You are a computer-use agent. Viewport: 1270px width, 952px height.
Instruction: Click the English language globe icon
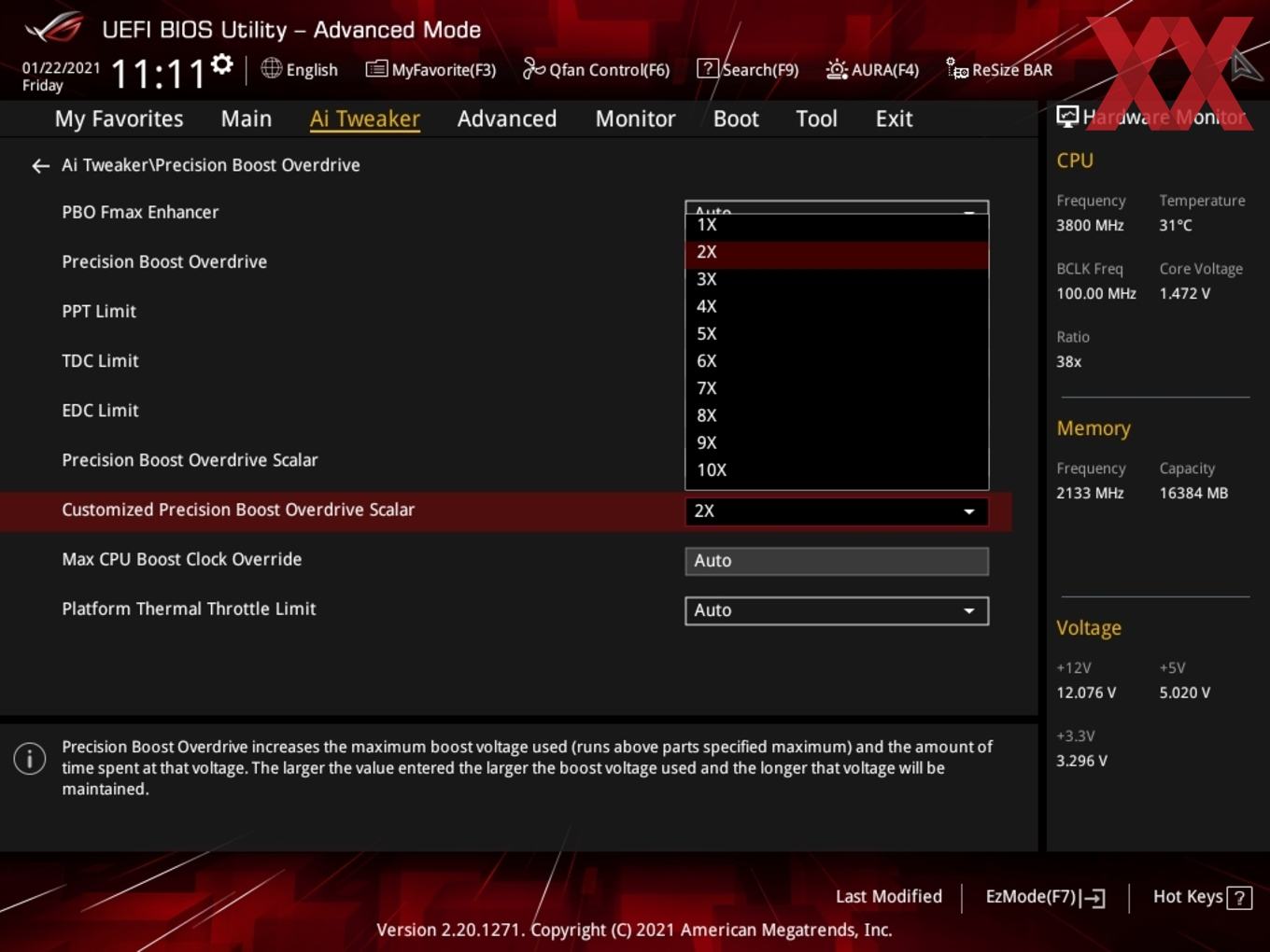271,68
